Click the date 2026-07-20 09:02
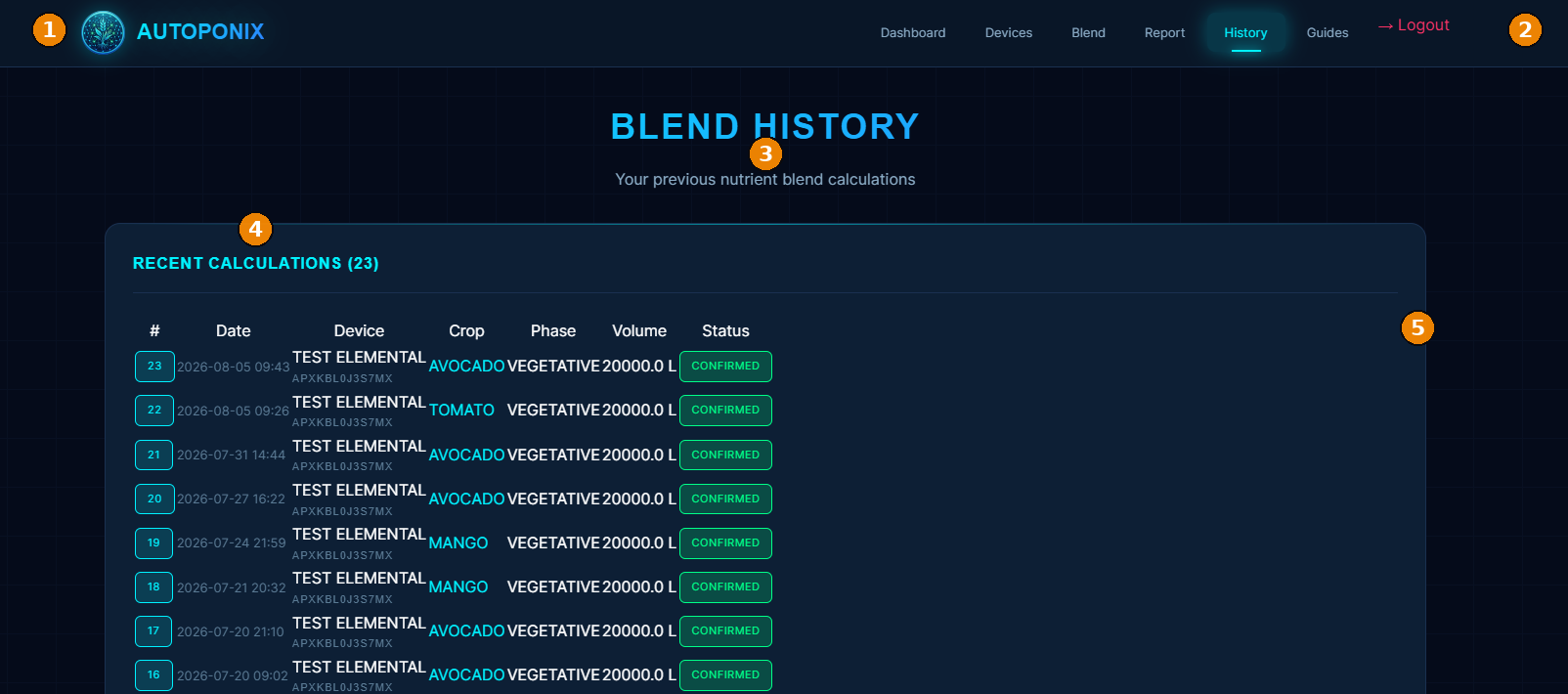Screen dimensions: 1568x694 (233, 675)
